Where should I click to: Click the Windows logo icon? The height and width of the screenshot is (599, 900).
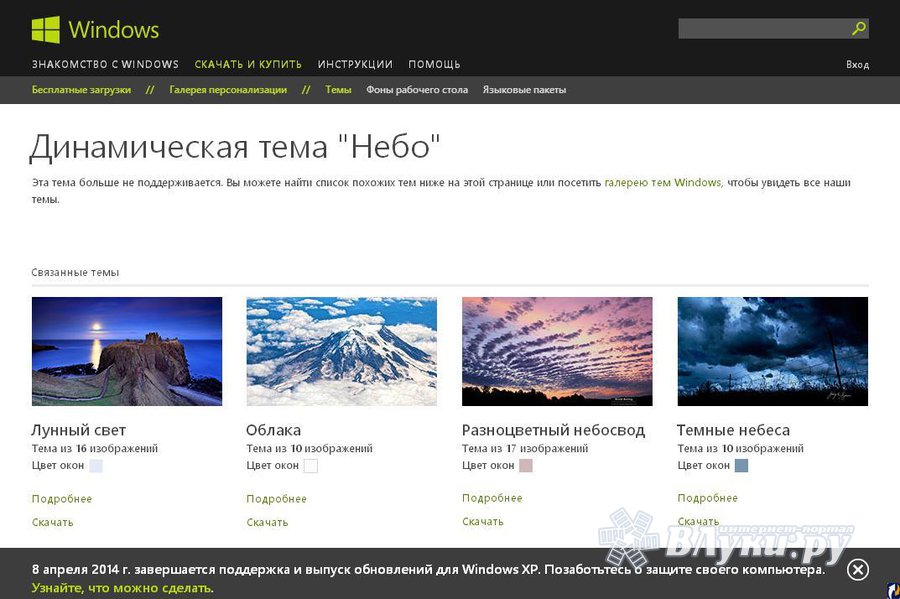46,29
